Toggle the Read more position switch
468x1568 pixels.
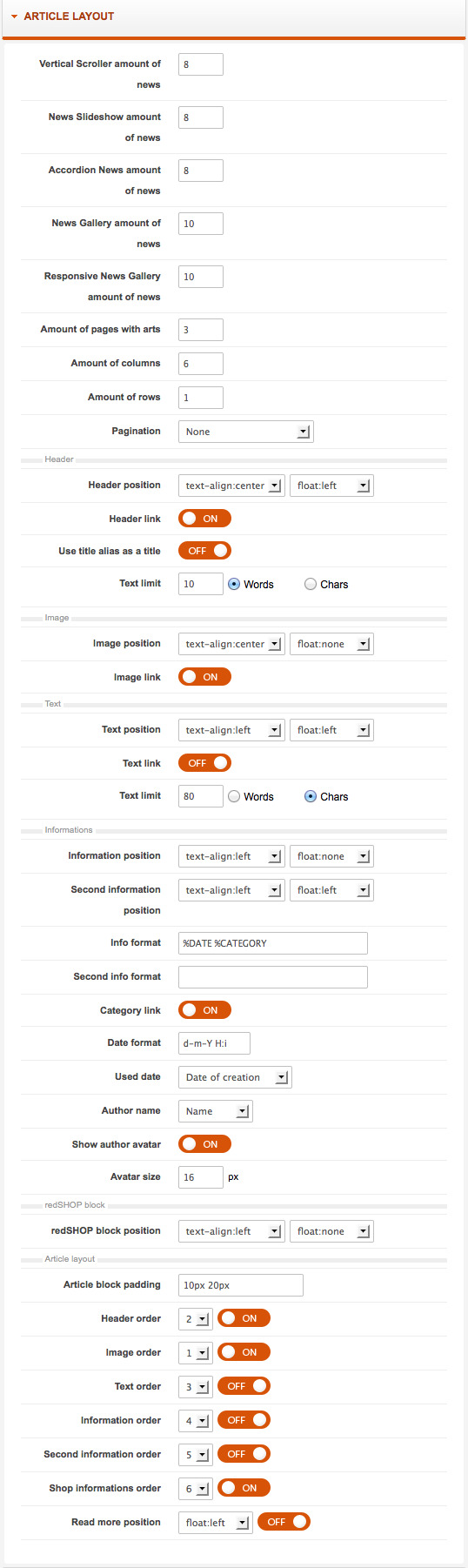(284, 1522)
